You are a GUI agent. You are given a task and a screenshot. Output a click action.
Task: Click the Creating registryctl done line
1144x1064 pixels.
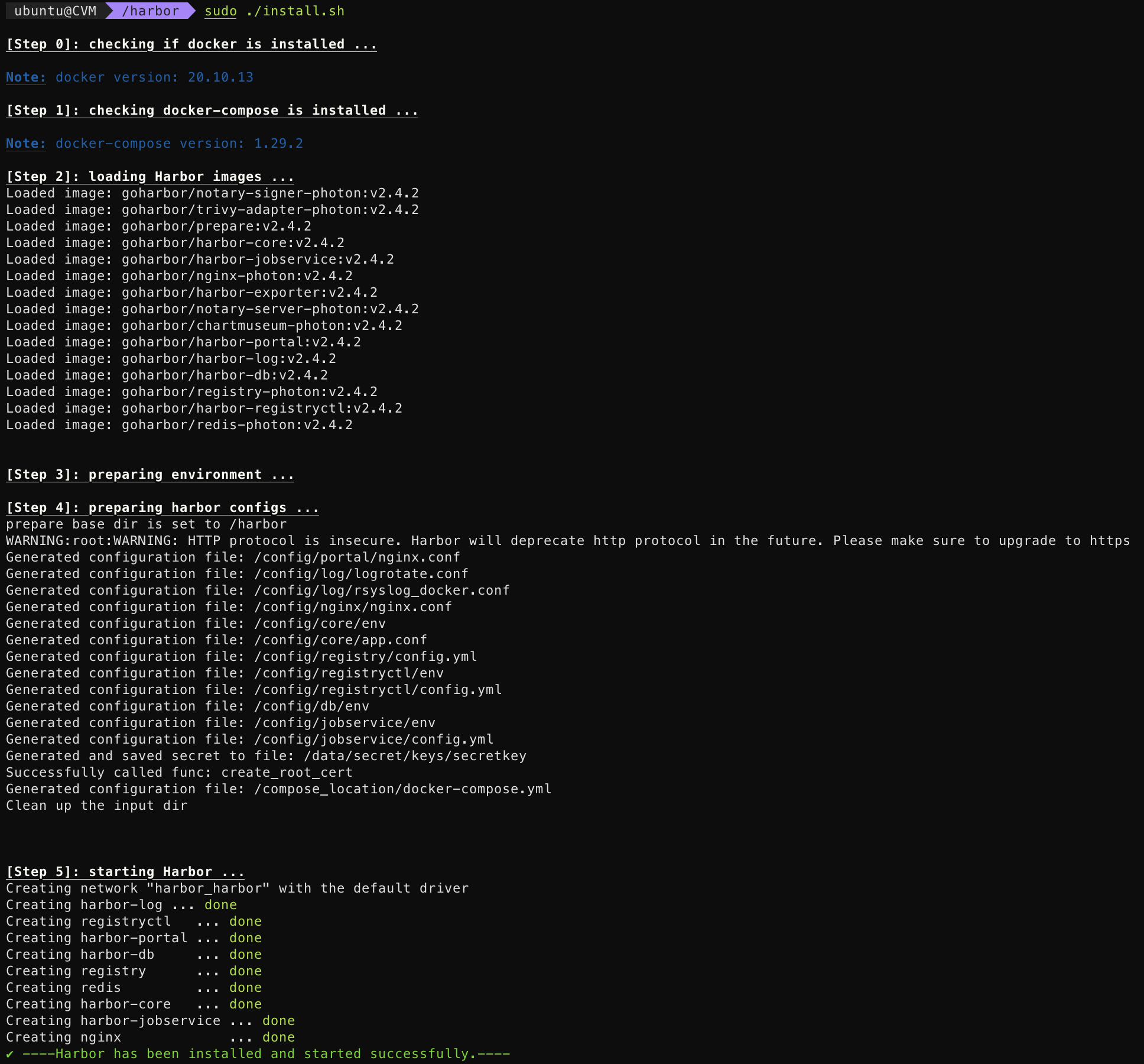pyautogui.click(x=134, y=922)
